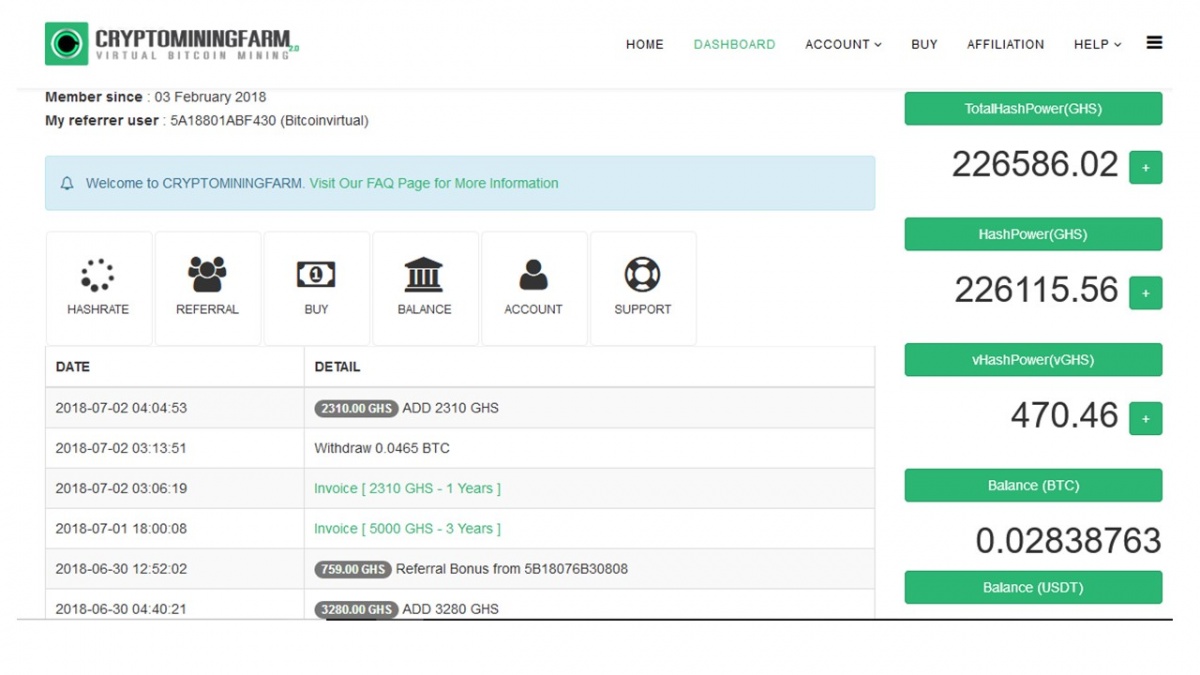Open the SUPPORT lifebuoy icon tile
The image size is (1200, 675).
pos(643,289)
